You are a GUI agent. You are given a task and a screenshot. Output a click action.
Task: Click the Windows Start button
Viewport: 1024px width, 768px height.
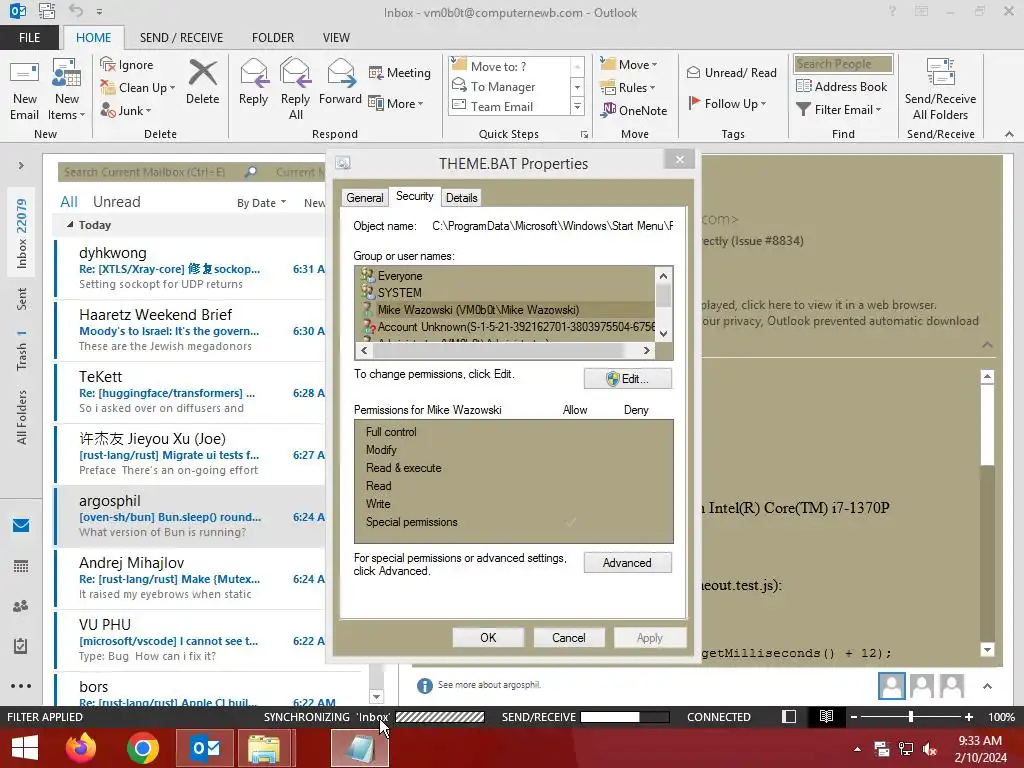(x=25, y=748)
